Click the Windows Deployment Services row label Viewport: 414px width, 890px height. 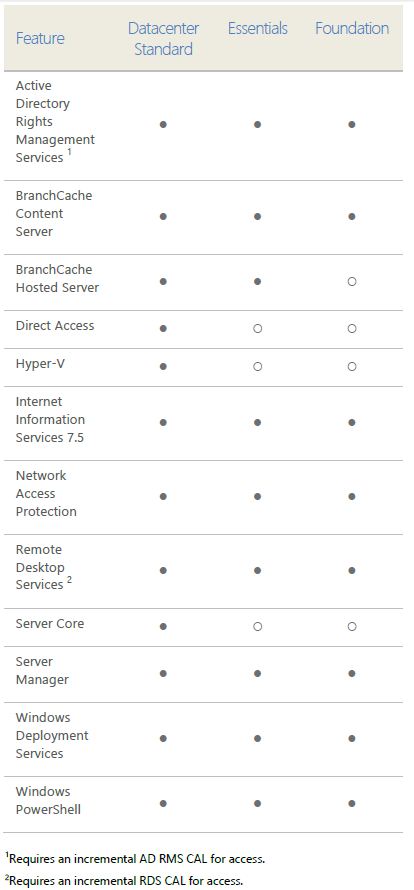[x=52, y=736]
